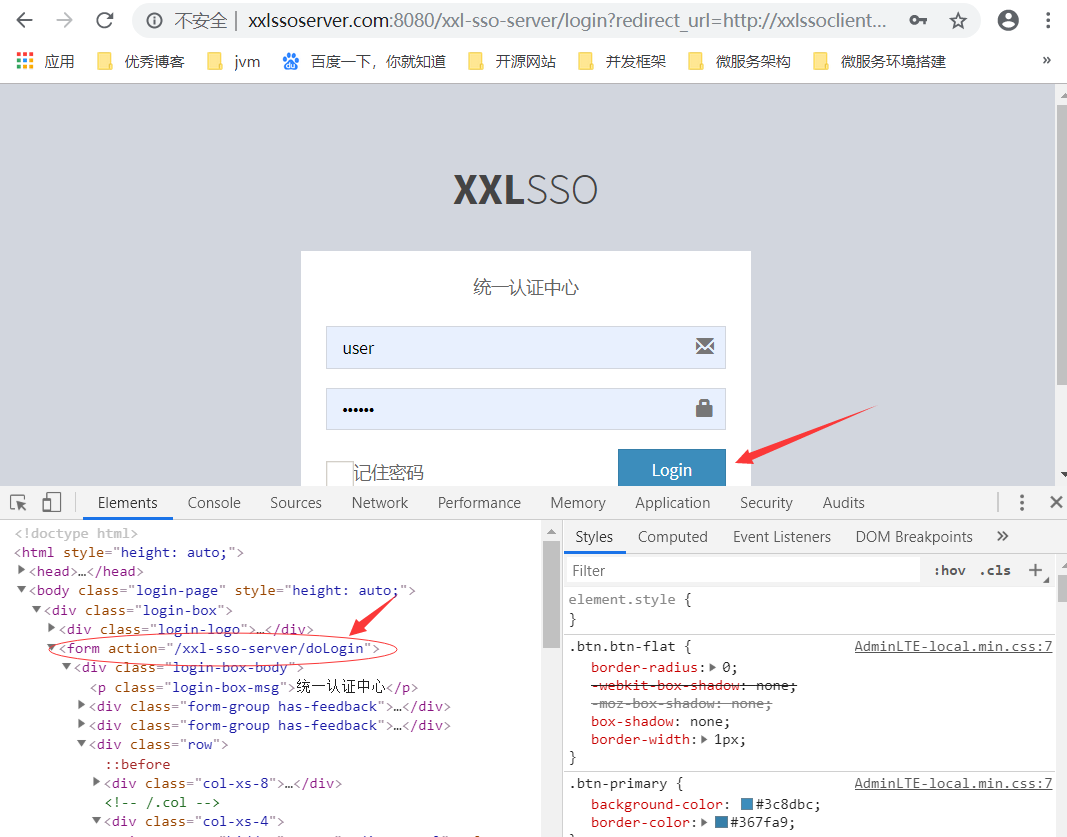Viewport: 1067px width, 837px height.
Task: Reload the current page
Action: coord(105,20)
